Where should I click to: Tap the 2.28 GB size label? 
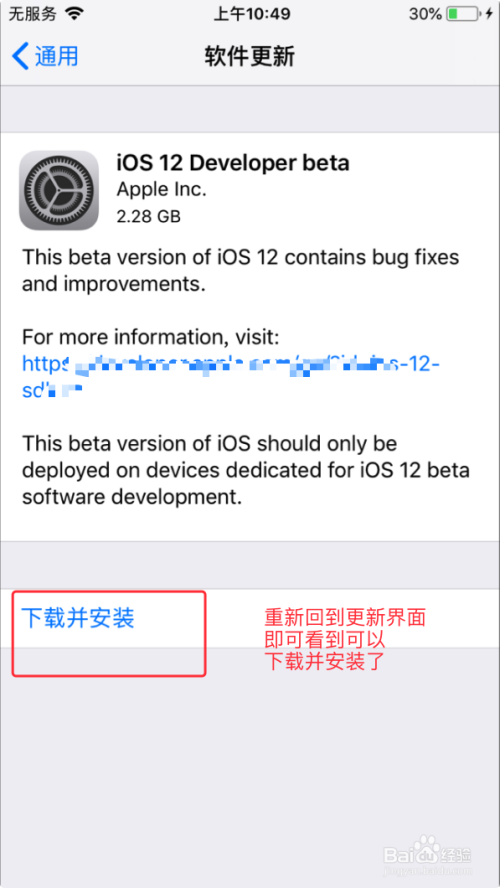tap(148, 216)
